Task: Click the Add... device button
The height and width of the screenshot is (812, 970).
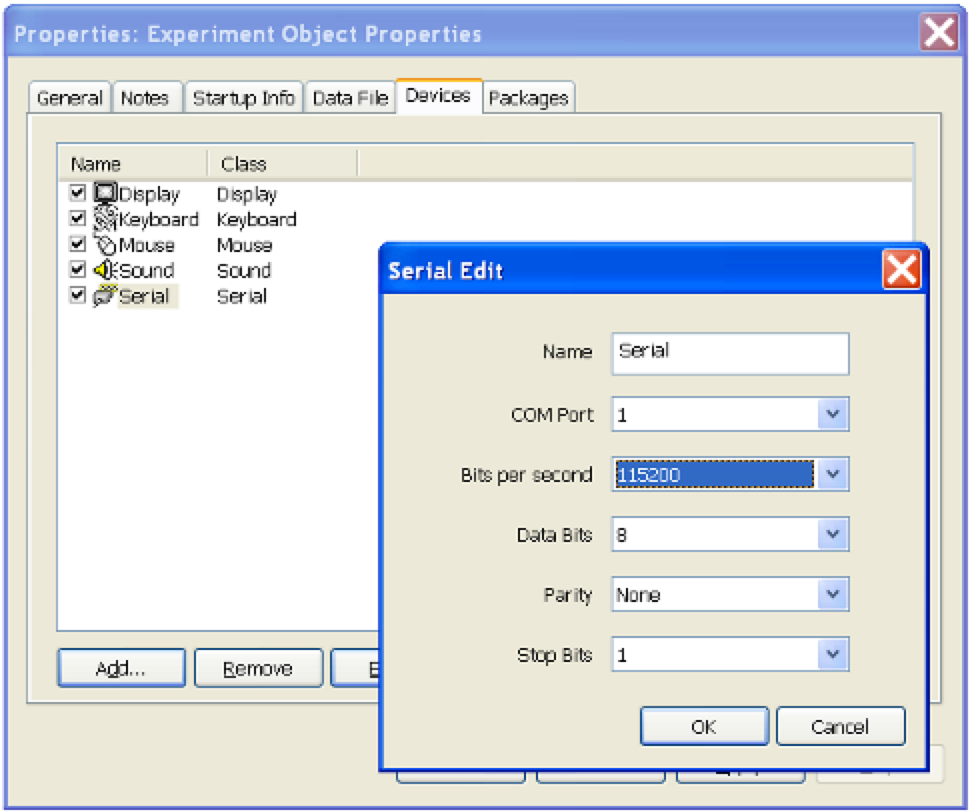Action: [121, 669]
